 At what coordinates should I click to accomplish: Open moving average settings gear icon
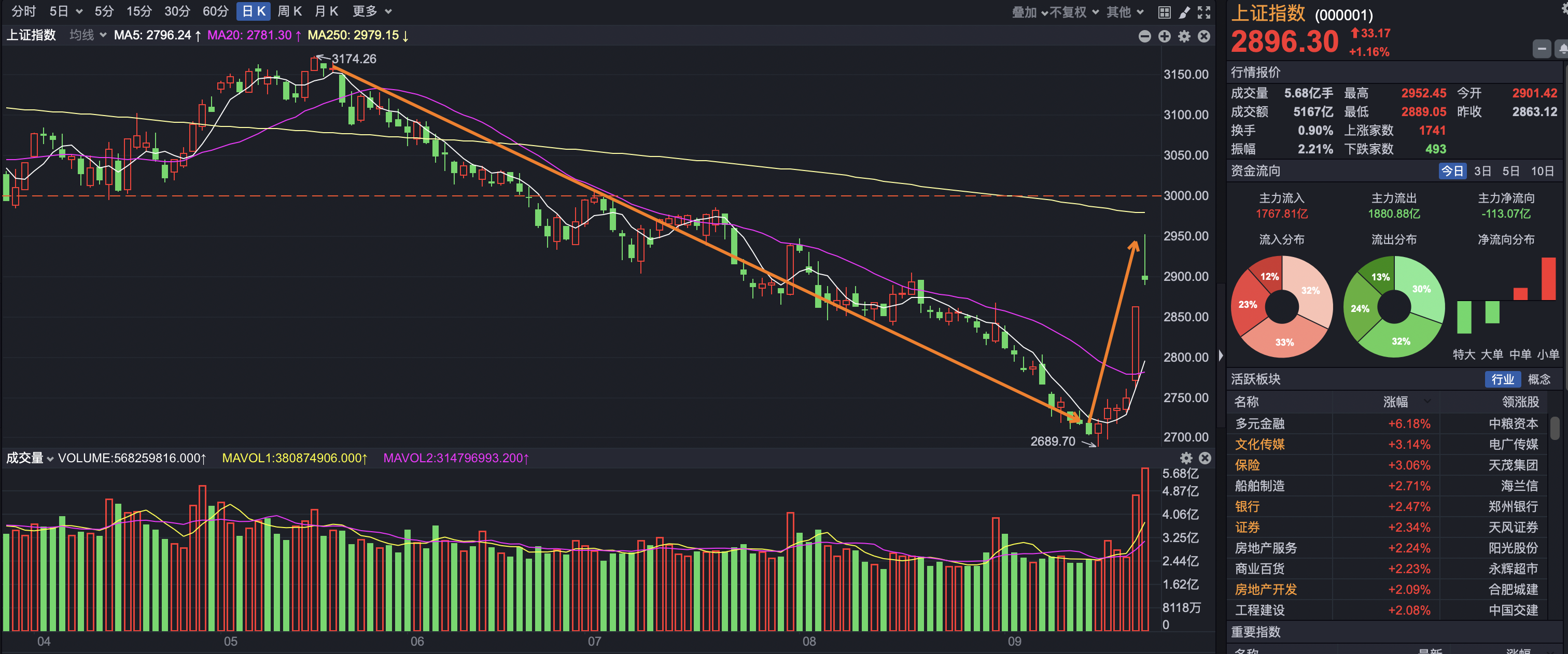1184,36
